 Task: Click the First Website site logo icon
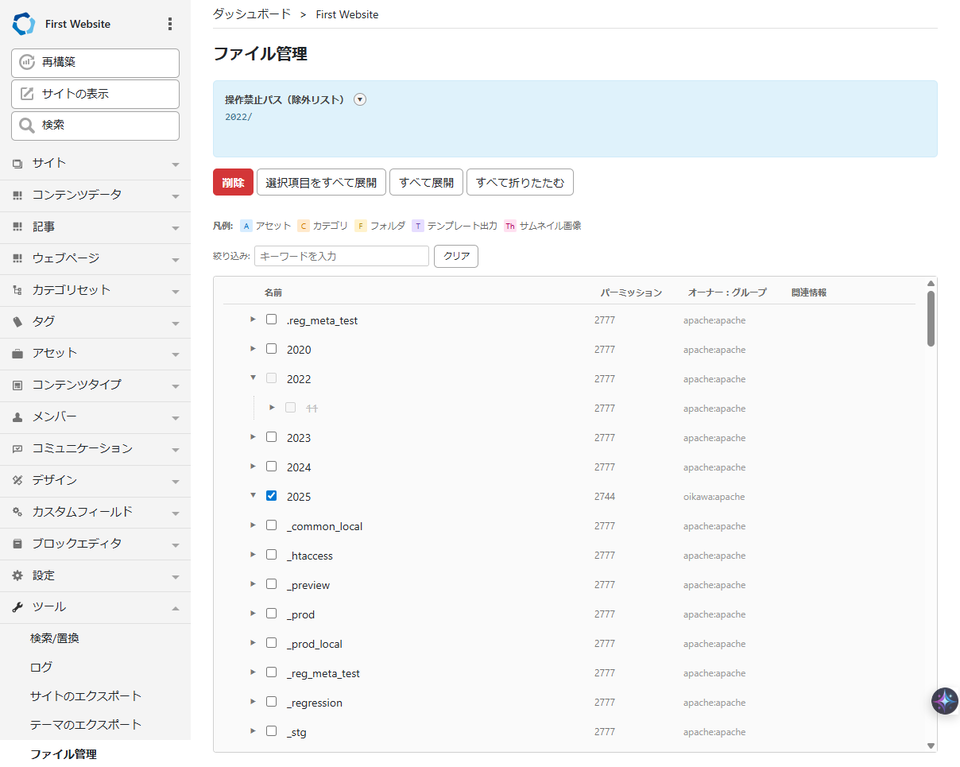click(22, 23)
